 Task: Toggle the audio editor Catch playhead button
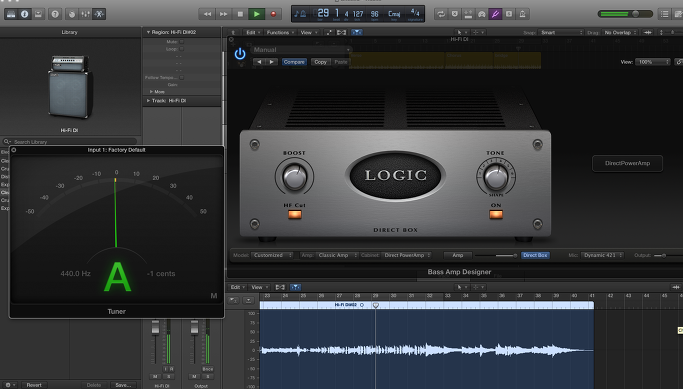click(x=295, y=288)
